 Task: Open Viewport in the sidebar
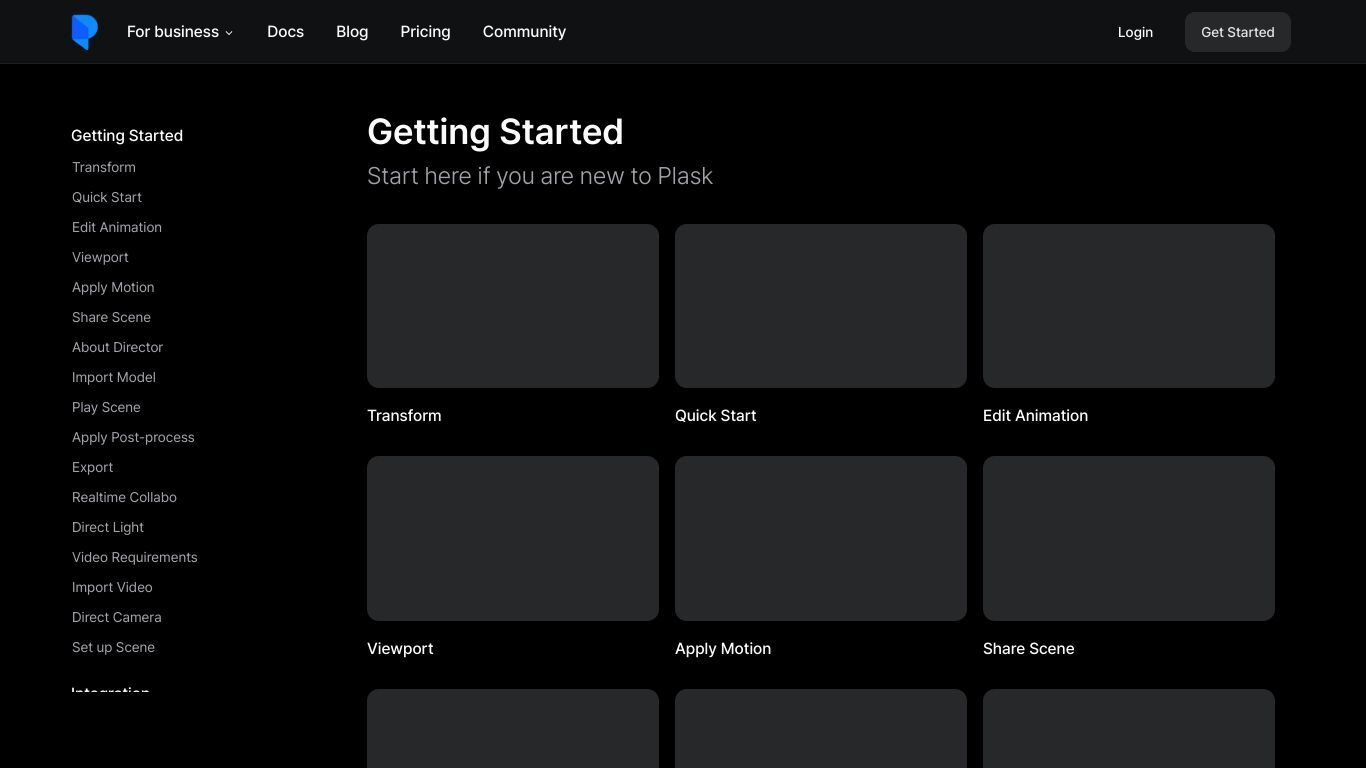pos(100,257)
